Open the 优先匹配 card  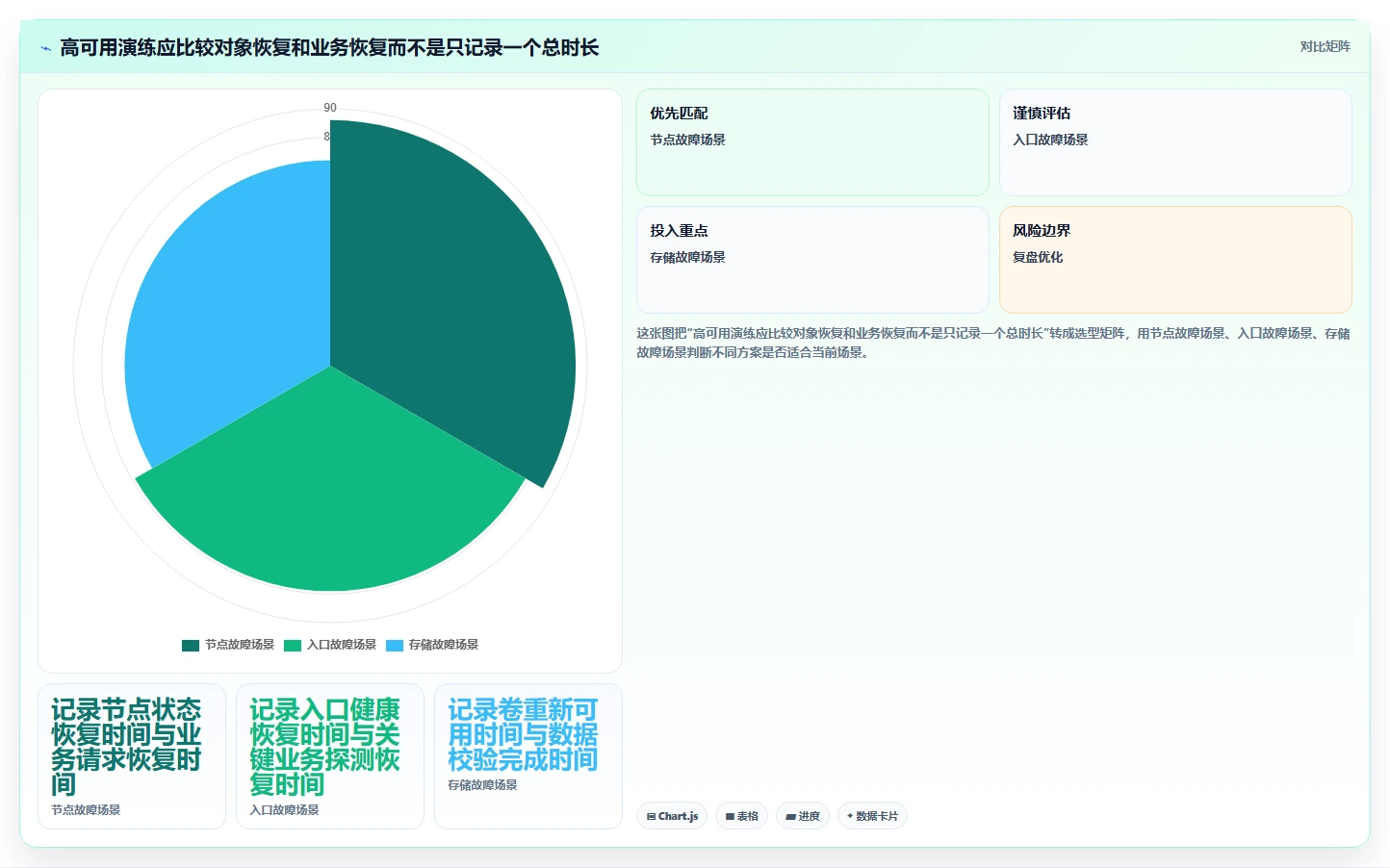(812, 142)
